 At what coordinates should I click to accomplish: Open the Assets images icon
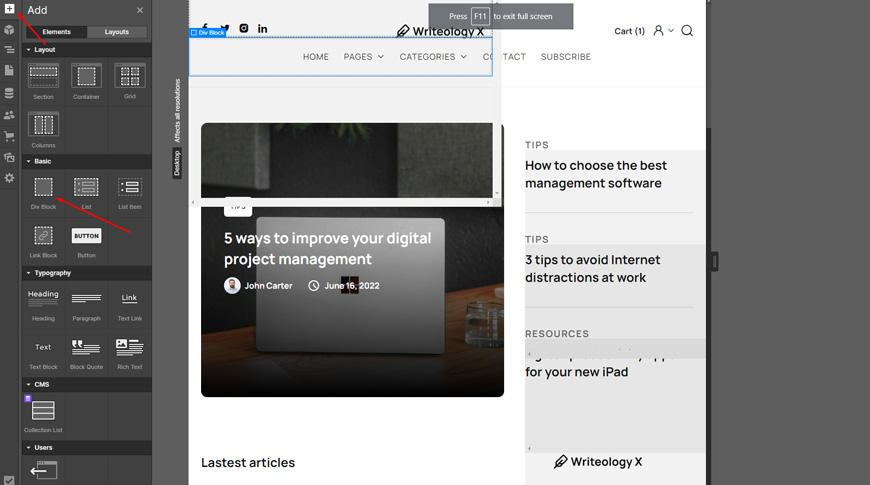9,158
